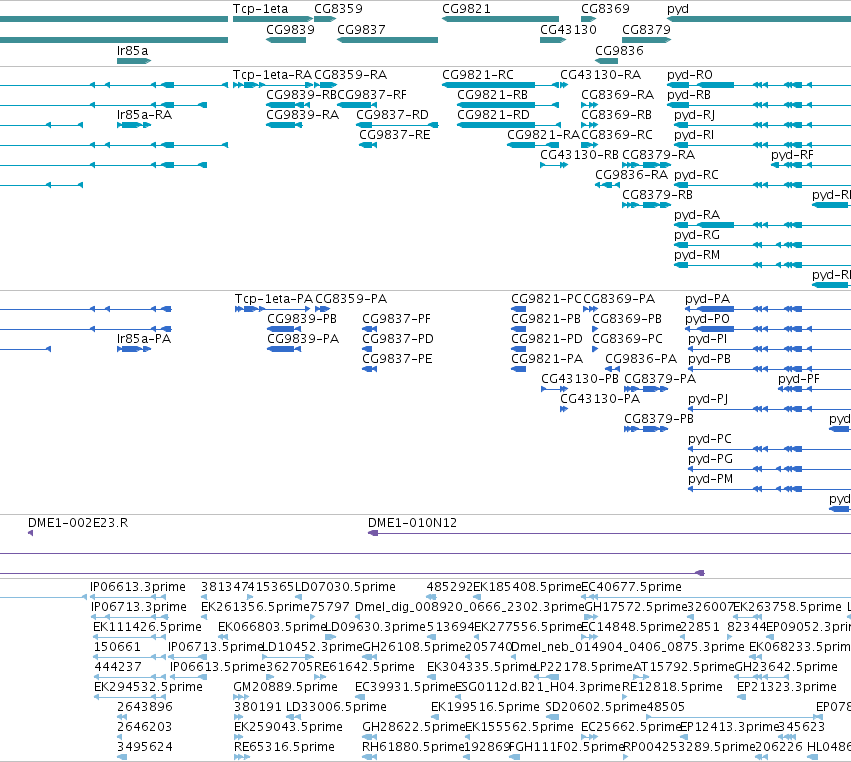Select the CG9836 gene label
This screenshot has height=762, width=851.
tap(619, 50)
